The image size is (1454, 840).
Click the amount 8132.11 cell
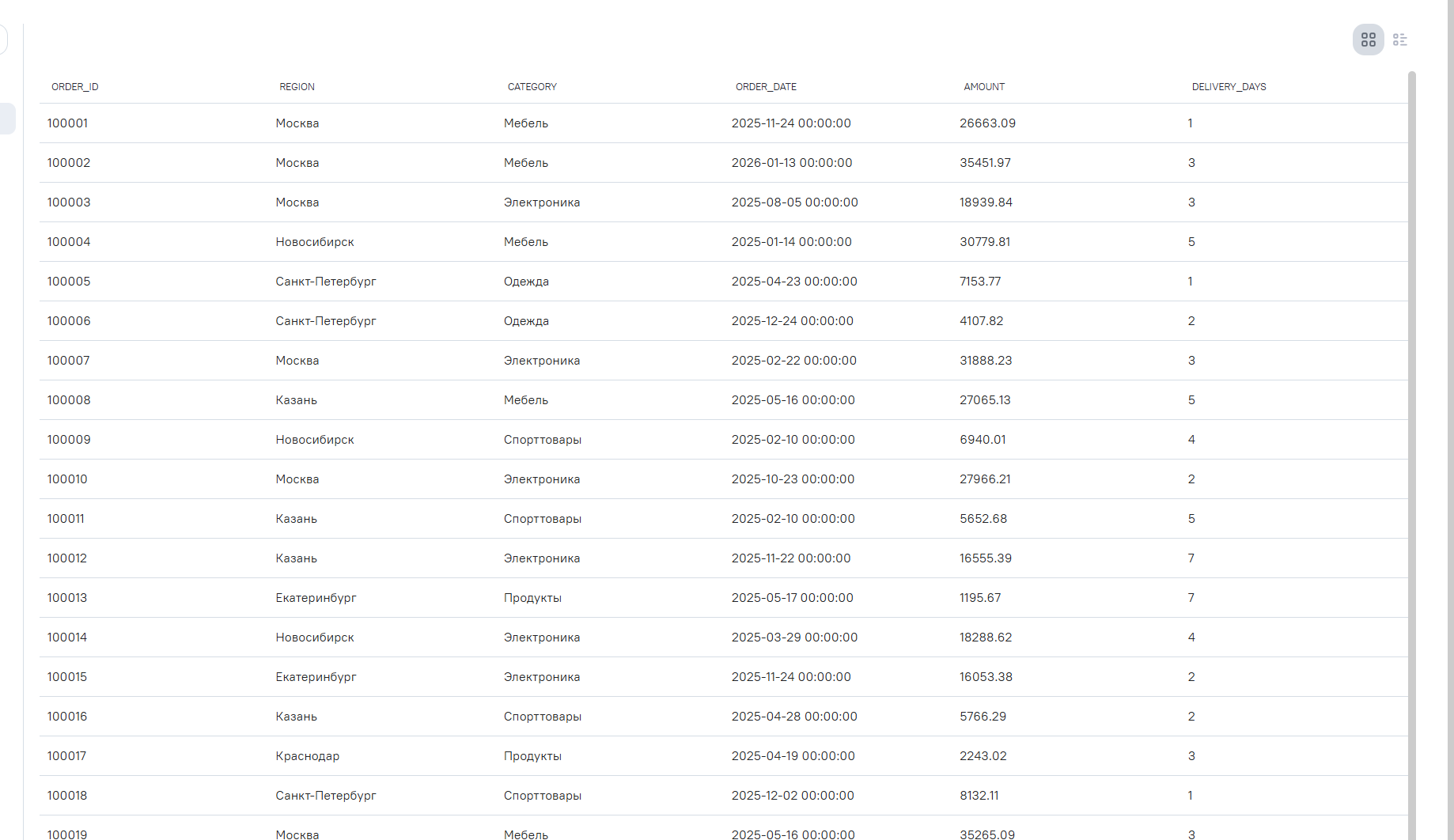[979, 796]
